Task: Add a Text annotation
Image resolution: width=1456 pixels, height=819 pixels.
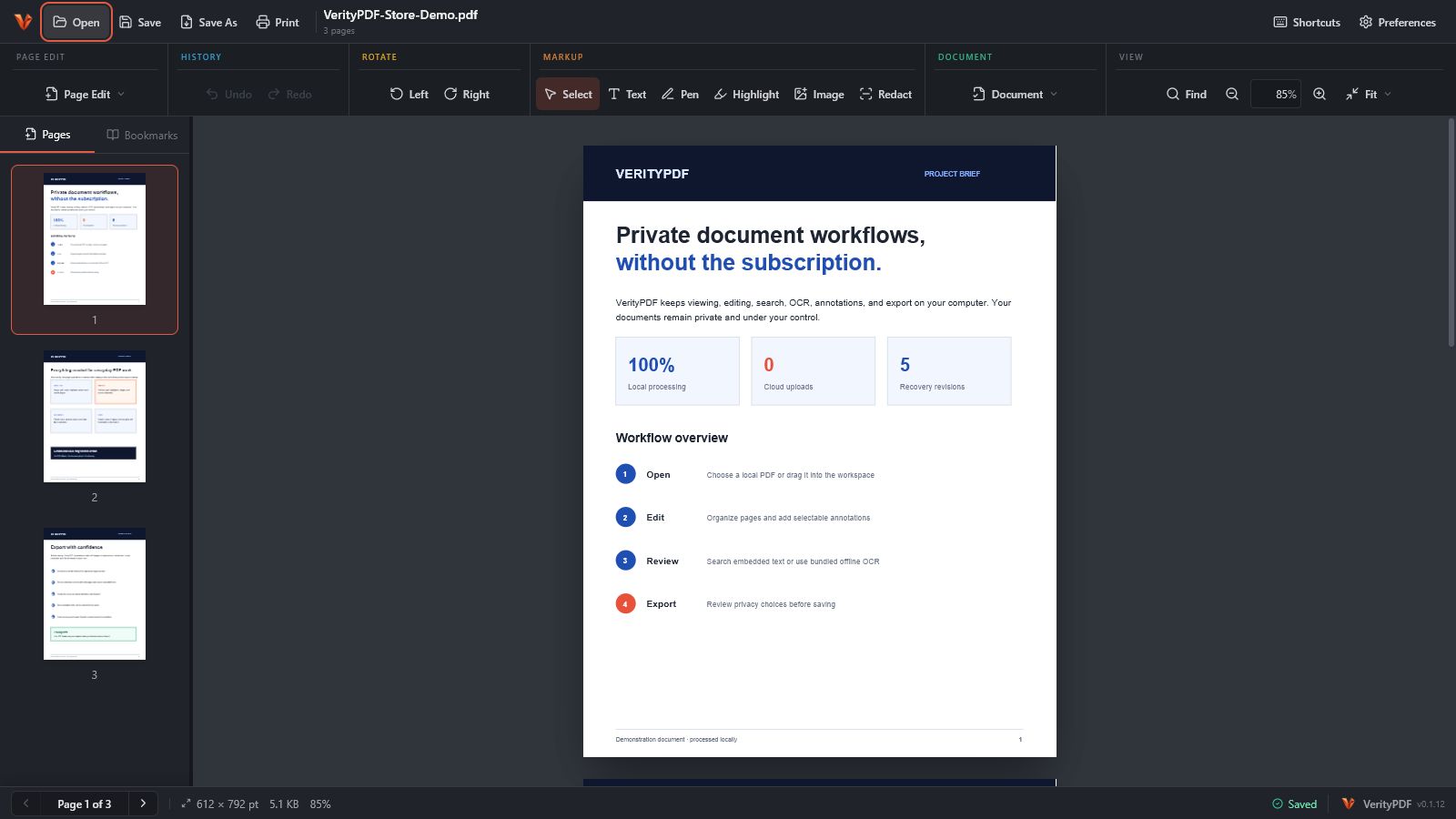Action: 627,94
